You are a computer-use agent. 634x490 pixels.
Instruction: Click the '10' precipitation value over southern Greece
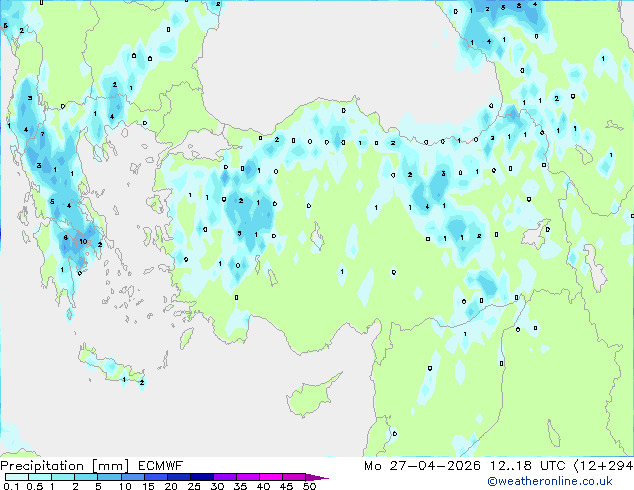(x=83, y=241)
